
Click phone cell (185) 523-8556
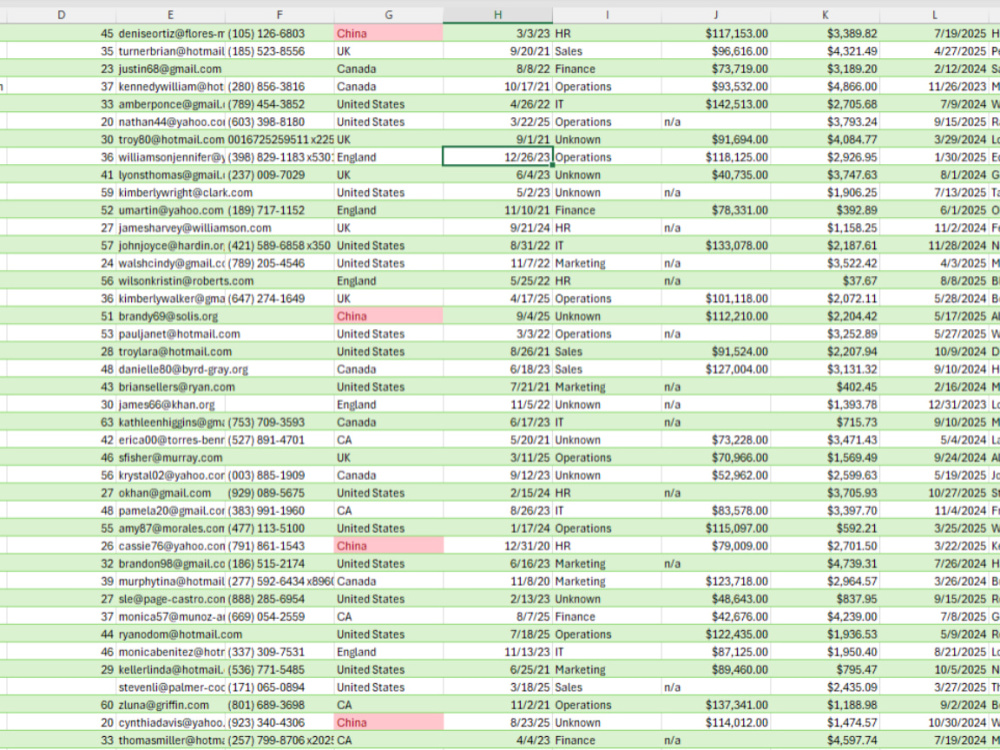pos(279,51)
